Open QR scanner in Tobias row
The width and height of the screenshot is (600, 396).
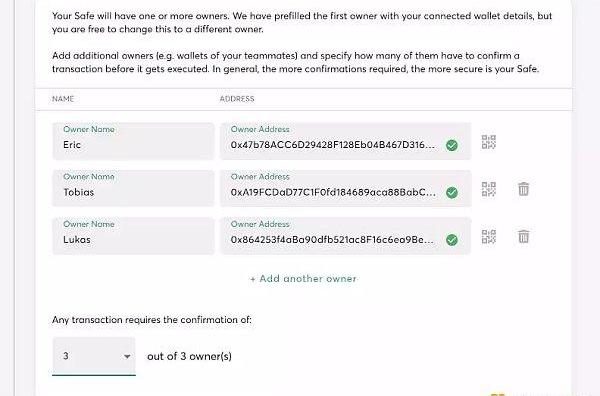click(489, 189)
